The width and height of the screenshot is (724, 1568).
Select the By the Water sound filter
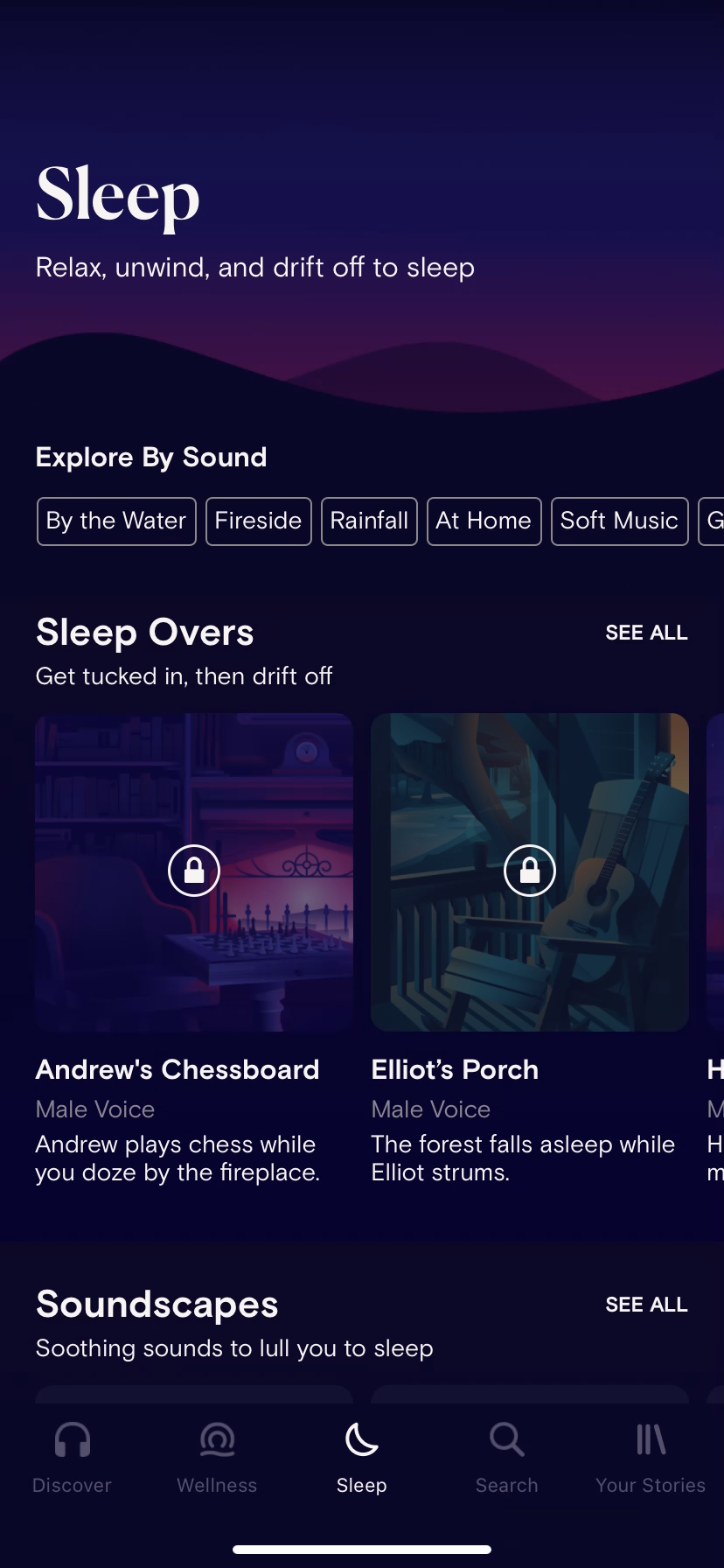pyautogui.click(x=116, y=521)
